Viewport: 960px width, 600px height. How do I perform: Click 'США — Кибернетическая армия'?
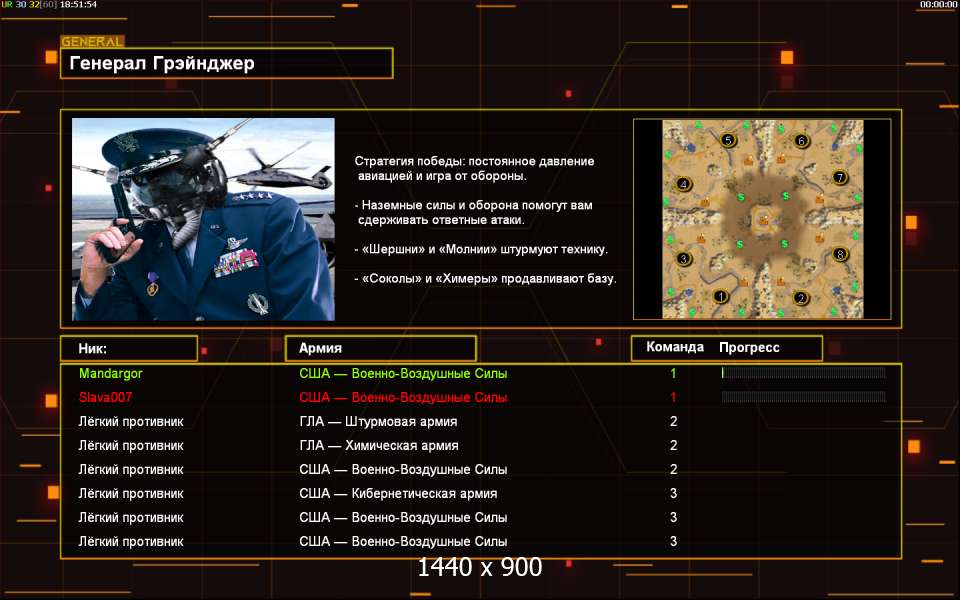pyautogui.click(x=398, y=493)
